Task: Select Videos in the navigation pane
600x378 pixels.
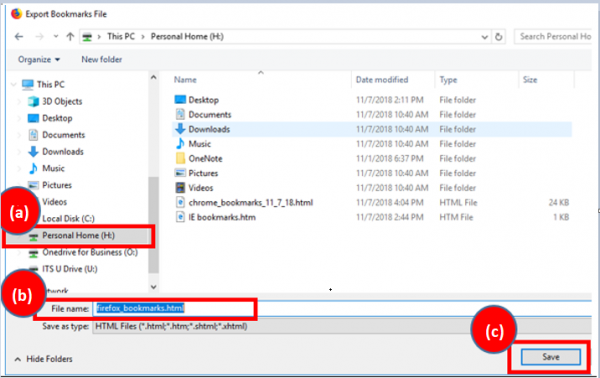Action: point(54,202)
